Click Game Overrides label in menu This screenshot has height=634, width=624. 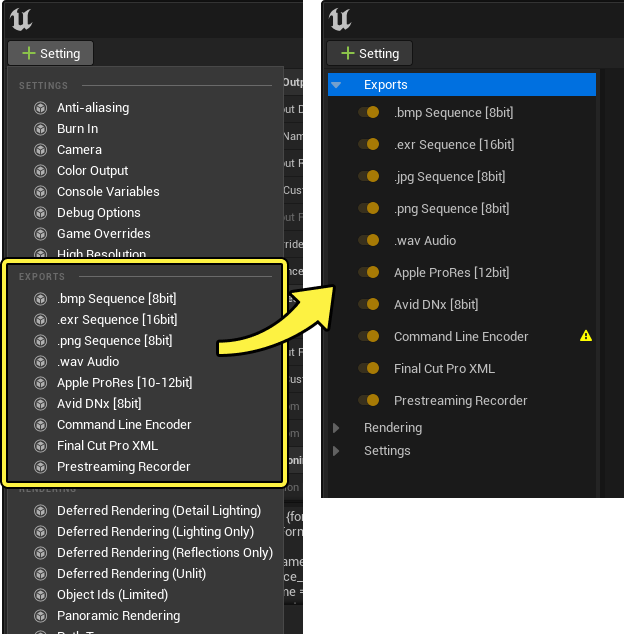click(x=104, y=234)
